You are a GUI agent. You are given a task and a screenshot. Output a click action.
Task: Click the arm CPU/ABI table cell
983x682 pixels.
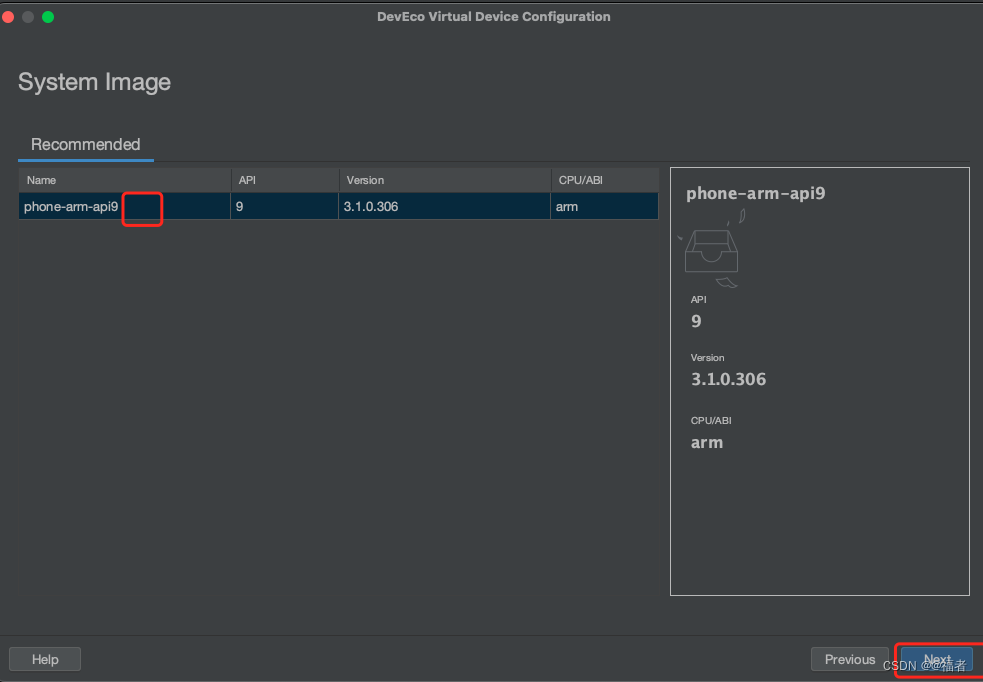(604, 206)
